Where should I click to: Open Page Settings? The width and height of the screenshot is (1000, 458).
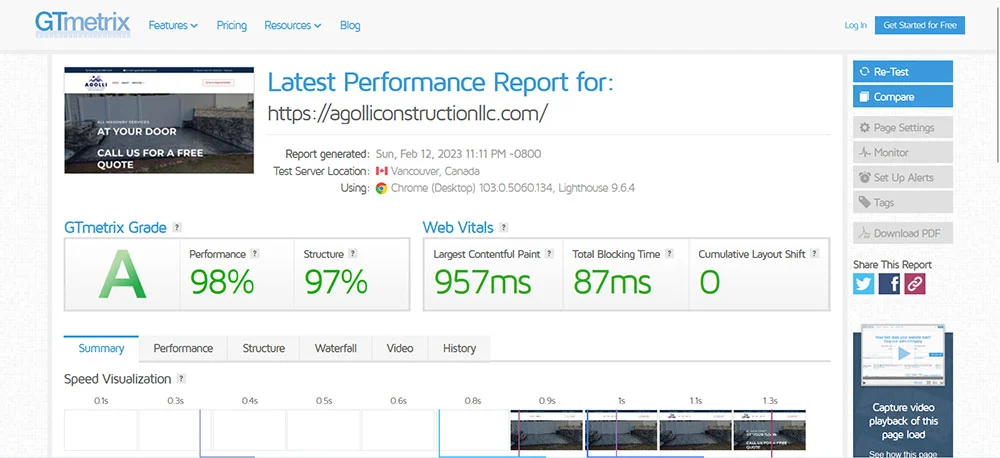point(902,128)
